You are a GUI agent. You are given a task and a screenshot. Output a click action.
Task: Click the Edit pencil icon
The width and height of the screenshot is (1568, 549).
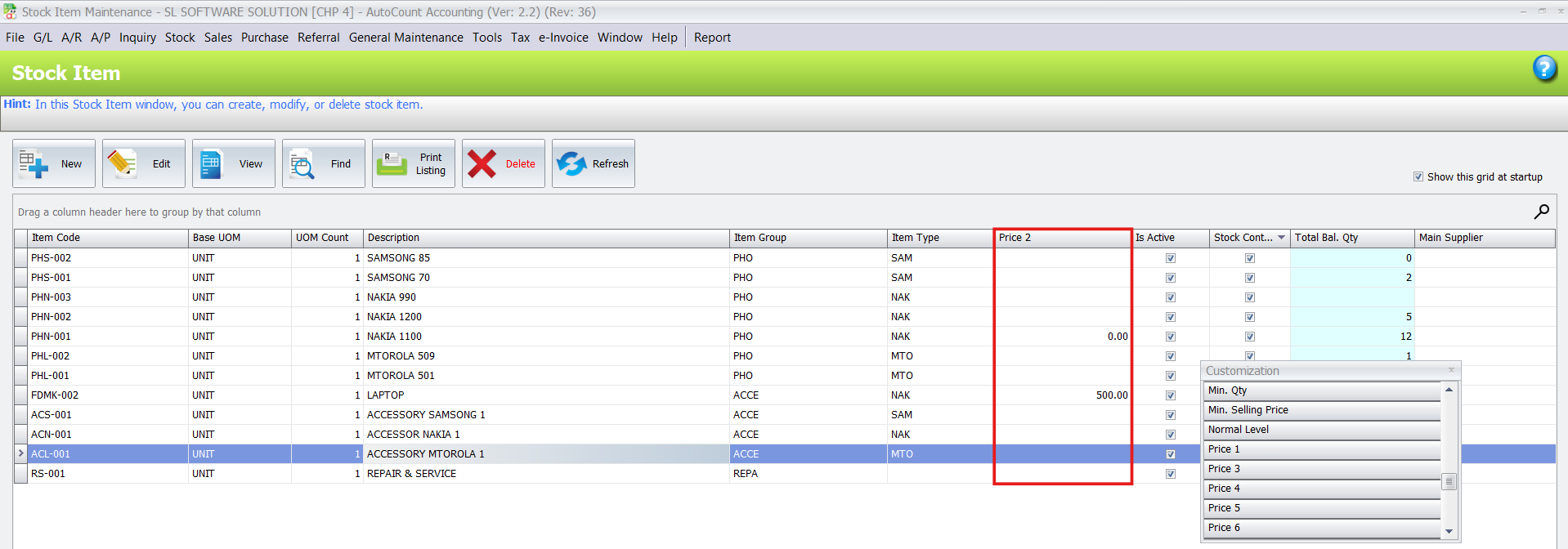[122, 163]
